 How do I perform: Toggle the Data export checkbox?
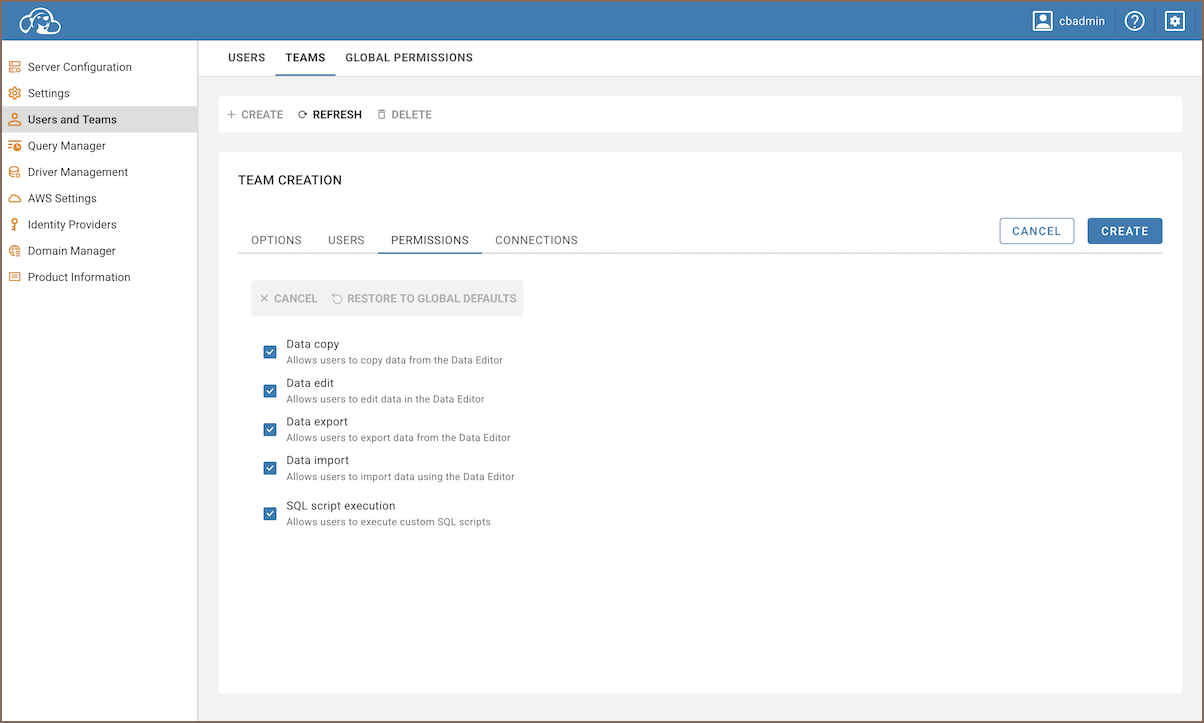270,430
